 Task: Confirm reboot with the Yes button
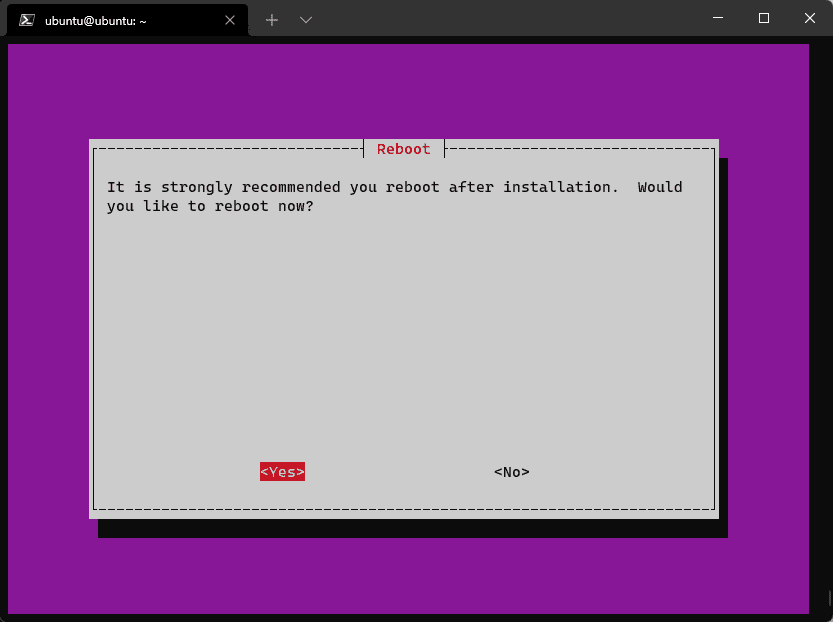point(282,472)
